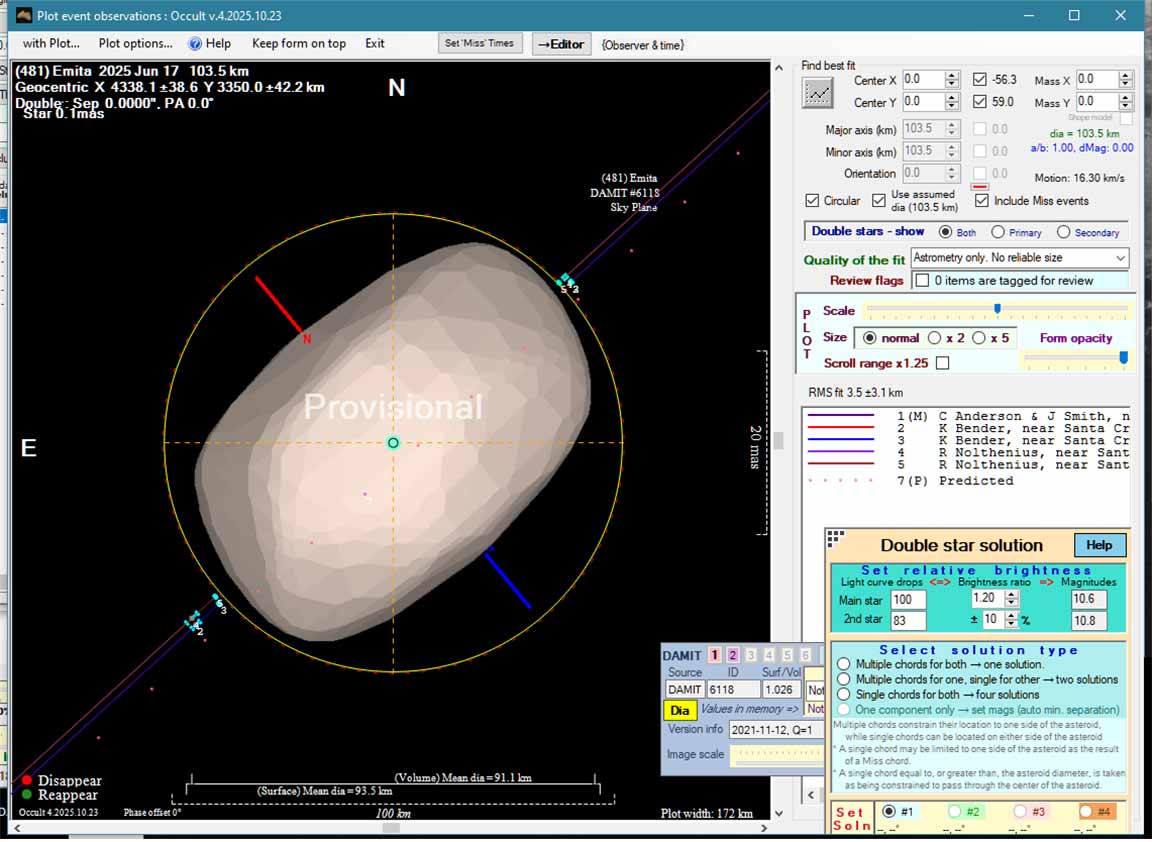Click the Find best fit graph icon
This screenshot has height=842, width=1152.
(817, 93)
